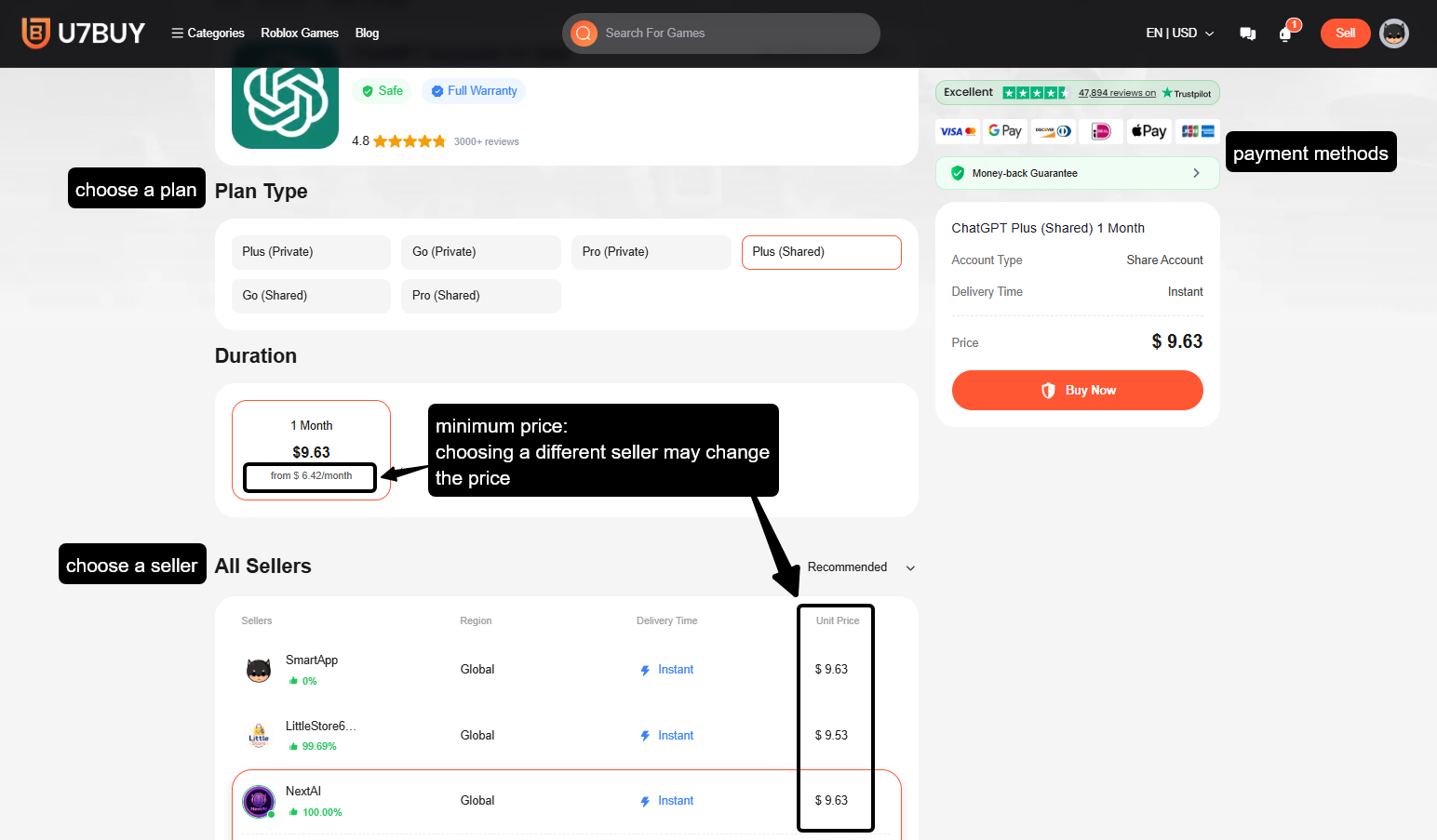Select the SmartApp seller row
This screenshot has width=1437, height=840.
pyautogui.click(x=566, y=670)
